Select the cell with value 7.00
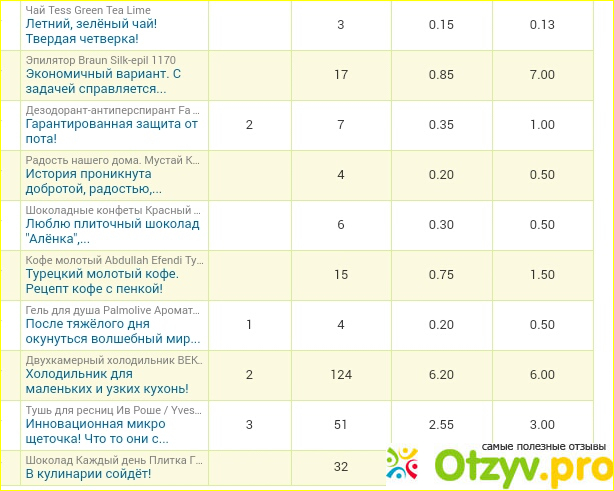 click(542, 74)
